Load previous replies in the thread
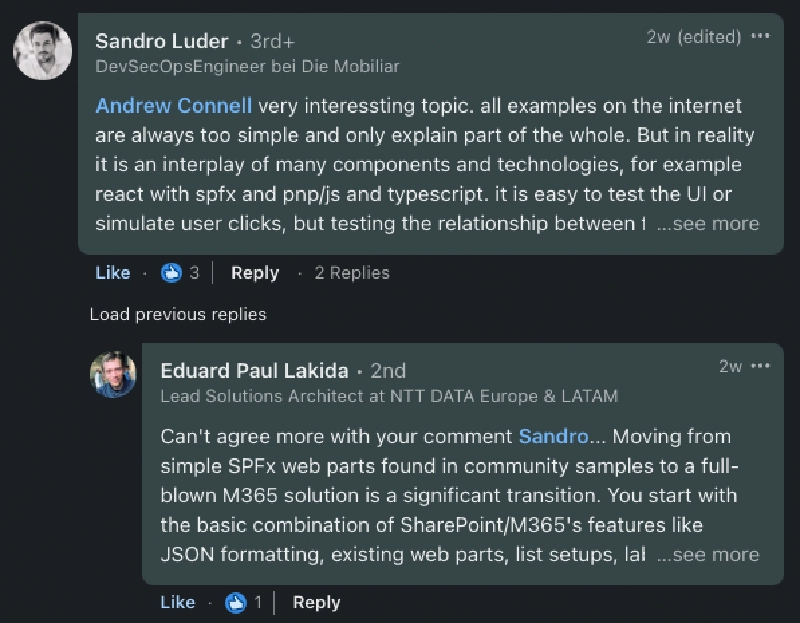Screen dimensions: 800x623 point(178,314)
